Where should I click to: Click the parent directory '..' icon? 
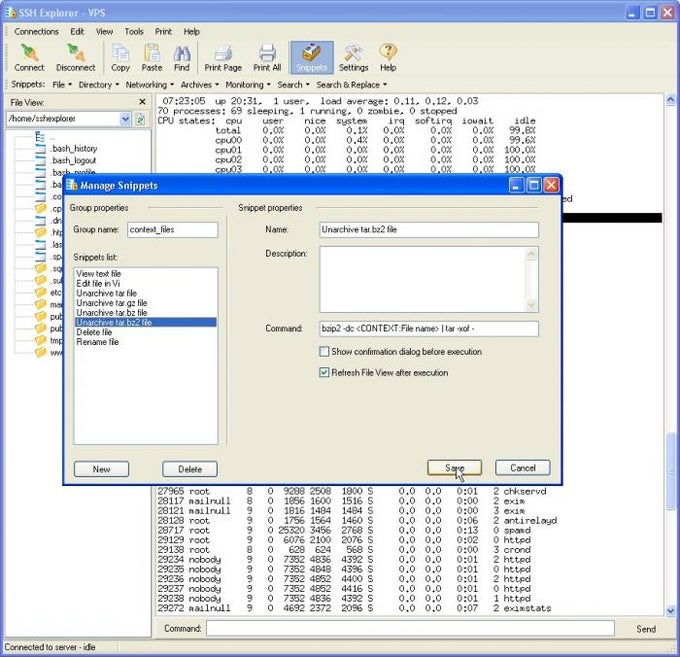pos(40,137)
